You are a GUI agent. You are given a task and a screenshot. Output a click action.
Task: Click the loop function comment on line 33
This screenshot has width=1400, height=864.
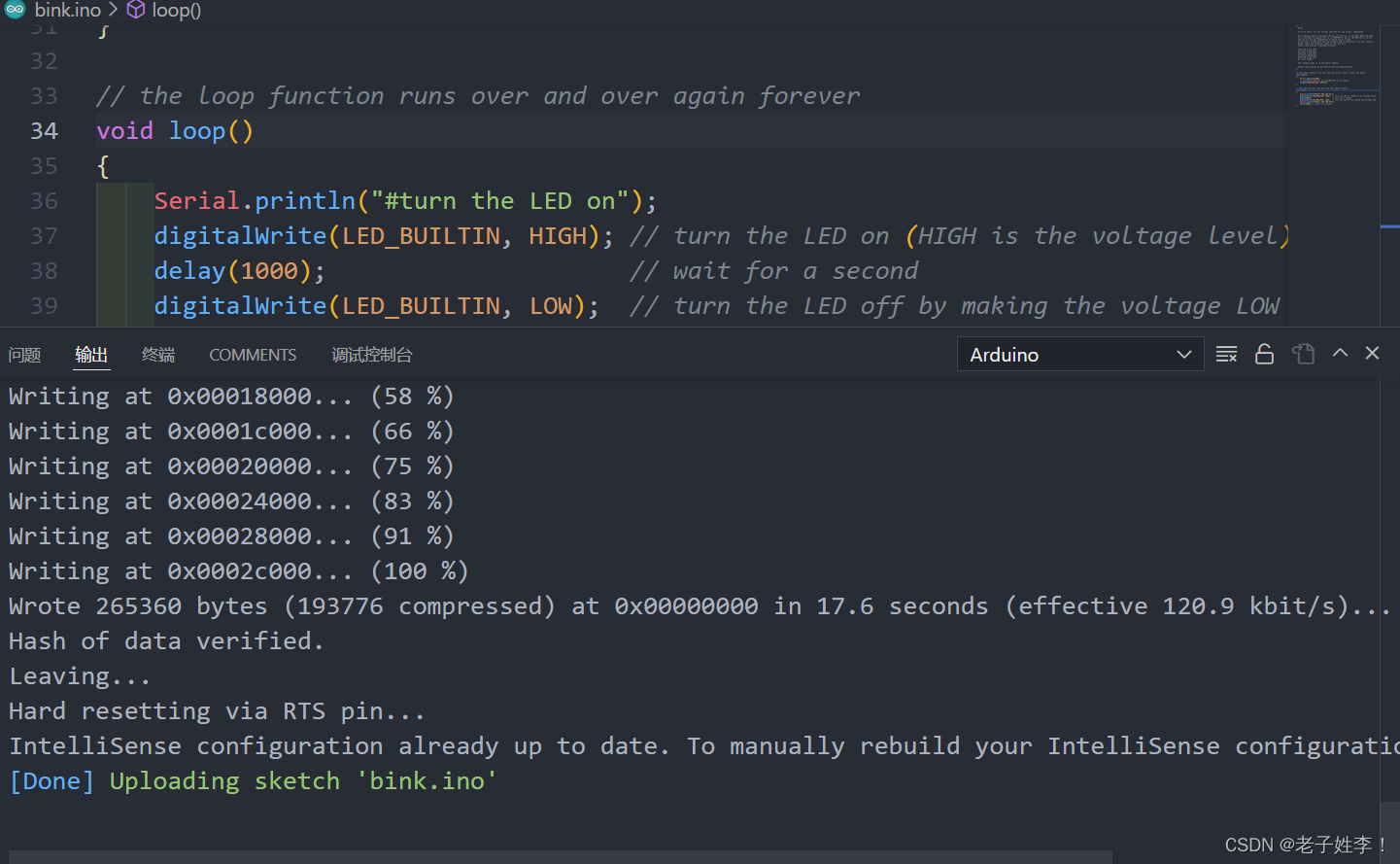click(478, 95)
